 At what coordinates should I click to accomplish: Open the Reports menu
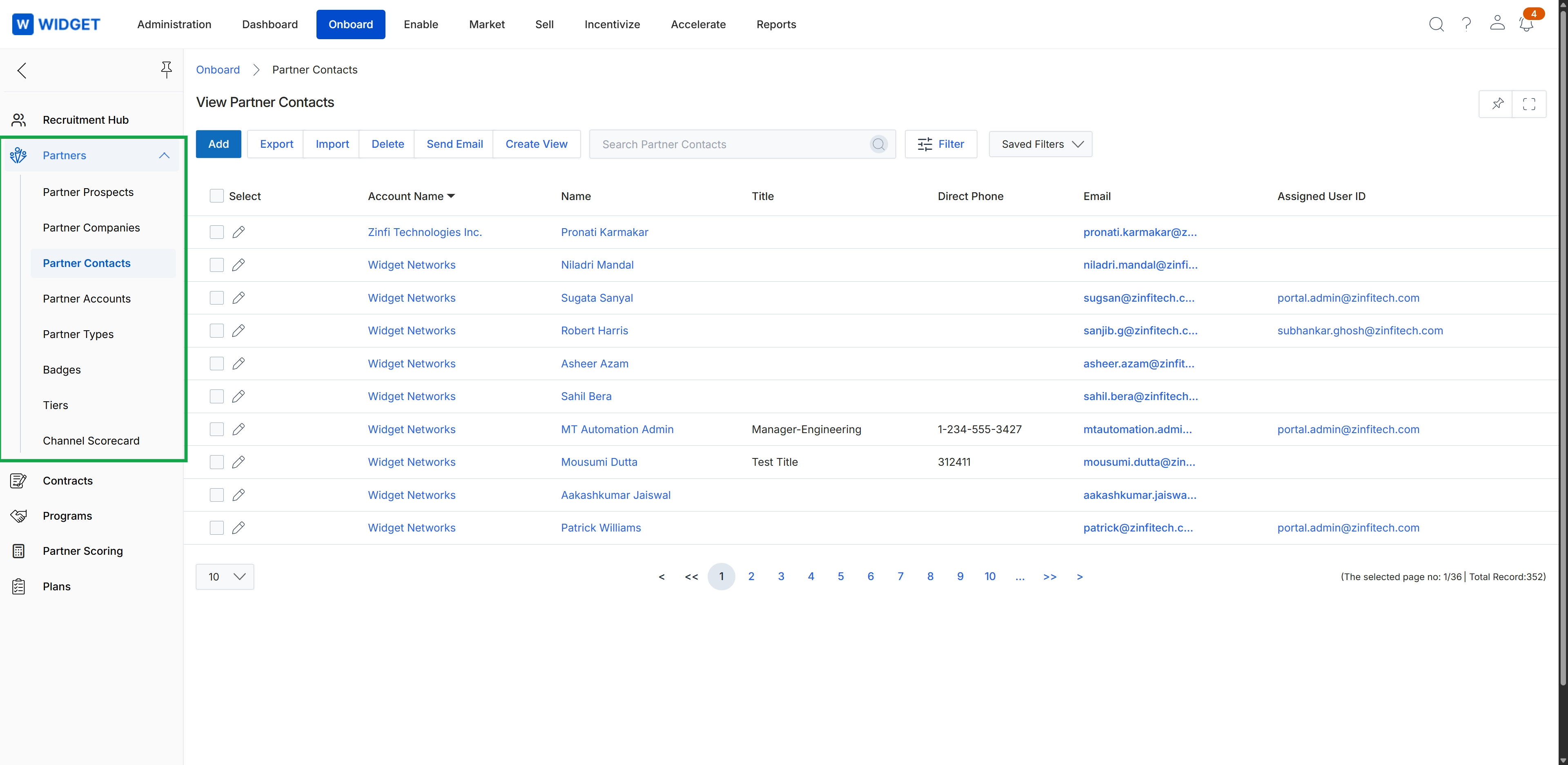tap(776, 24)
